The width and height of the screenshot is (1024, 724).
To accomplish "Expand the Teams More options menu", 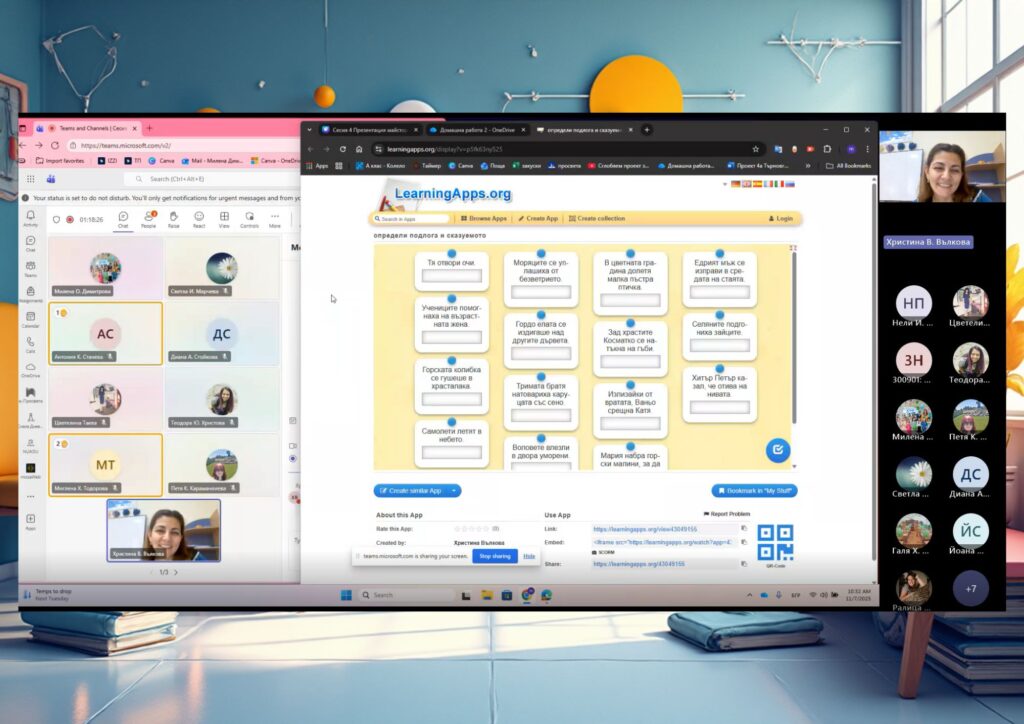I will tap(274, 218).
